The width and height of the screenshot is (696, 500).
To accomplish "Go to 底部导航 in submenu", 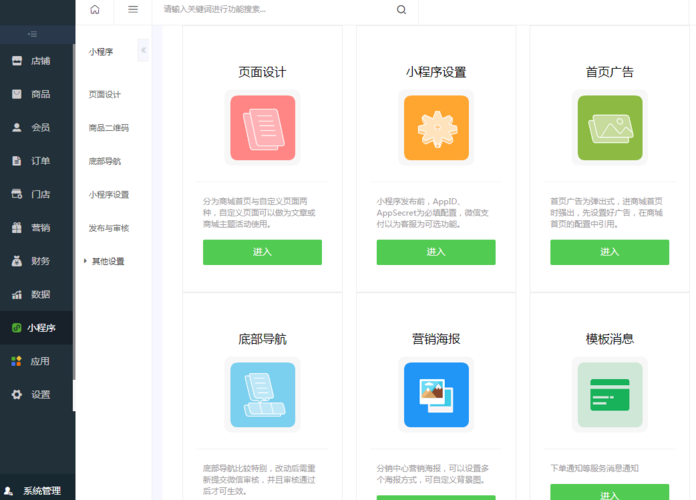I will 104,161.
